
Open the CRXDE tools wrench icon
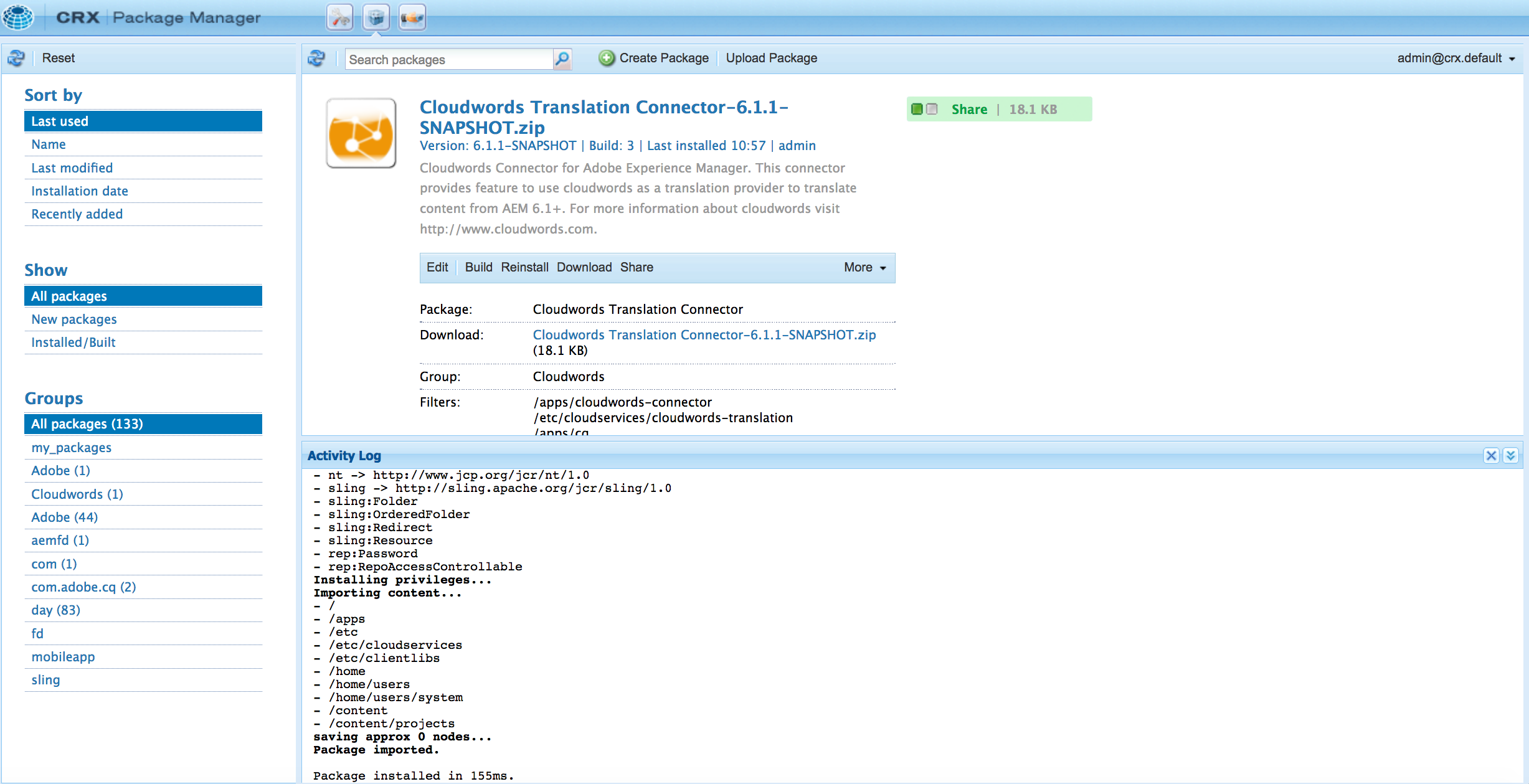click(340, 17)
